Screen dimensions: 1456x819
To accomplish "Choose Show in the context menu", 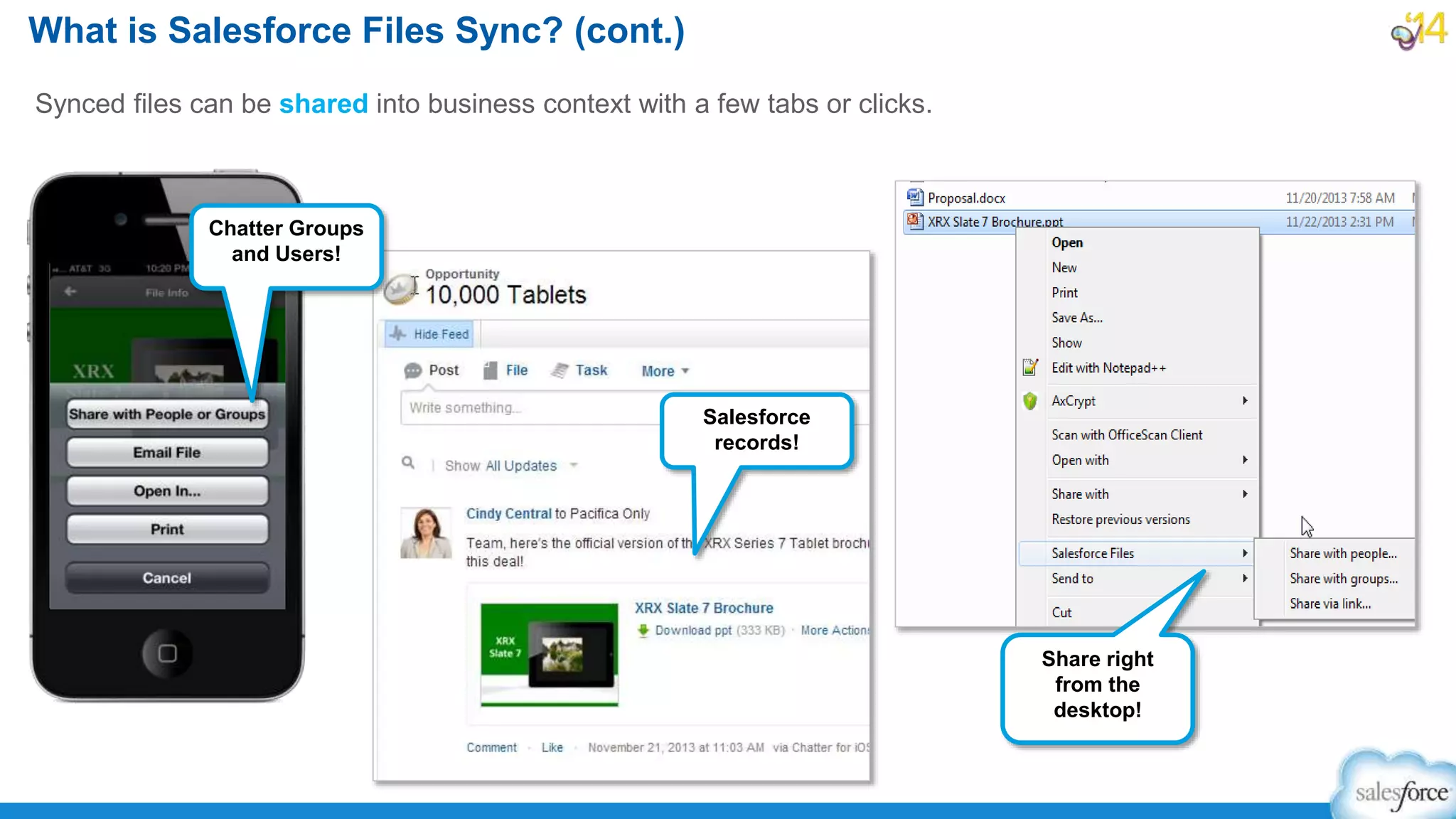I will [x=1066, y=343].
